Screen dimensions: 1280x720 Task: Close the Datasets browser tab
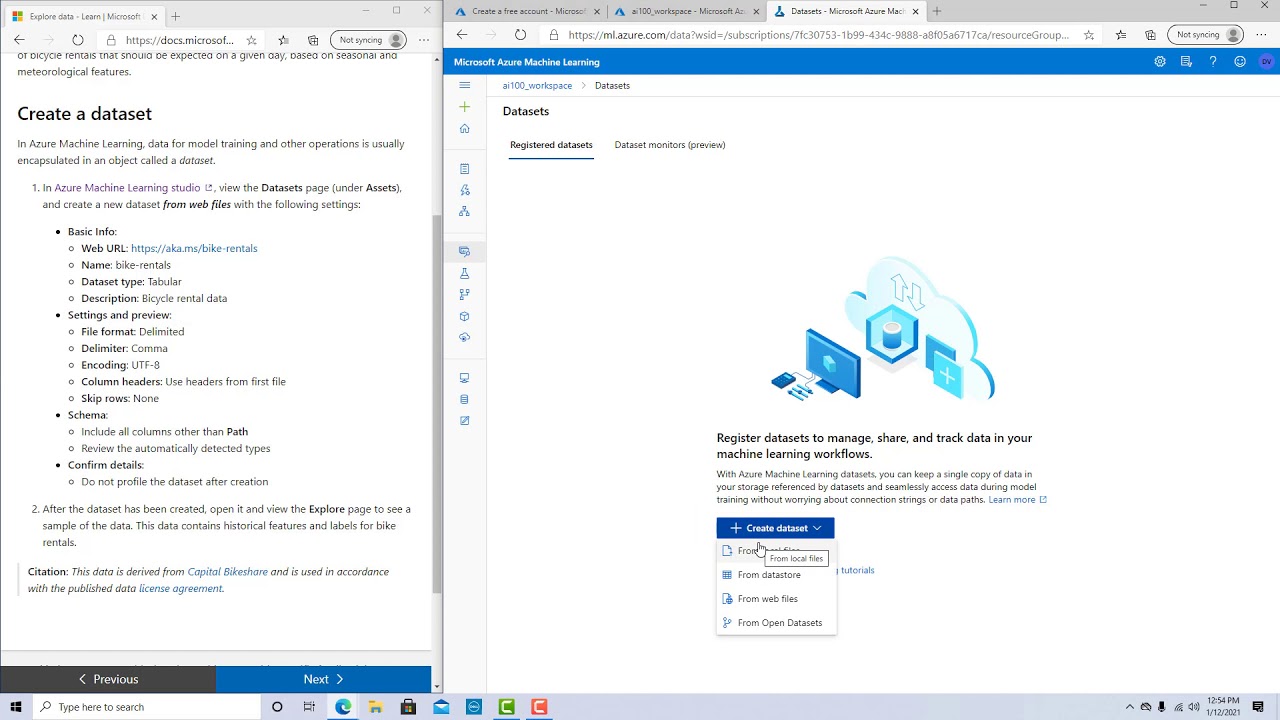pyautogui.click(x=915, y=12)
